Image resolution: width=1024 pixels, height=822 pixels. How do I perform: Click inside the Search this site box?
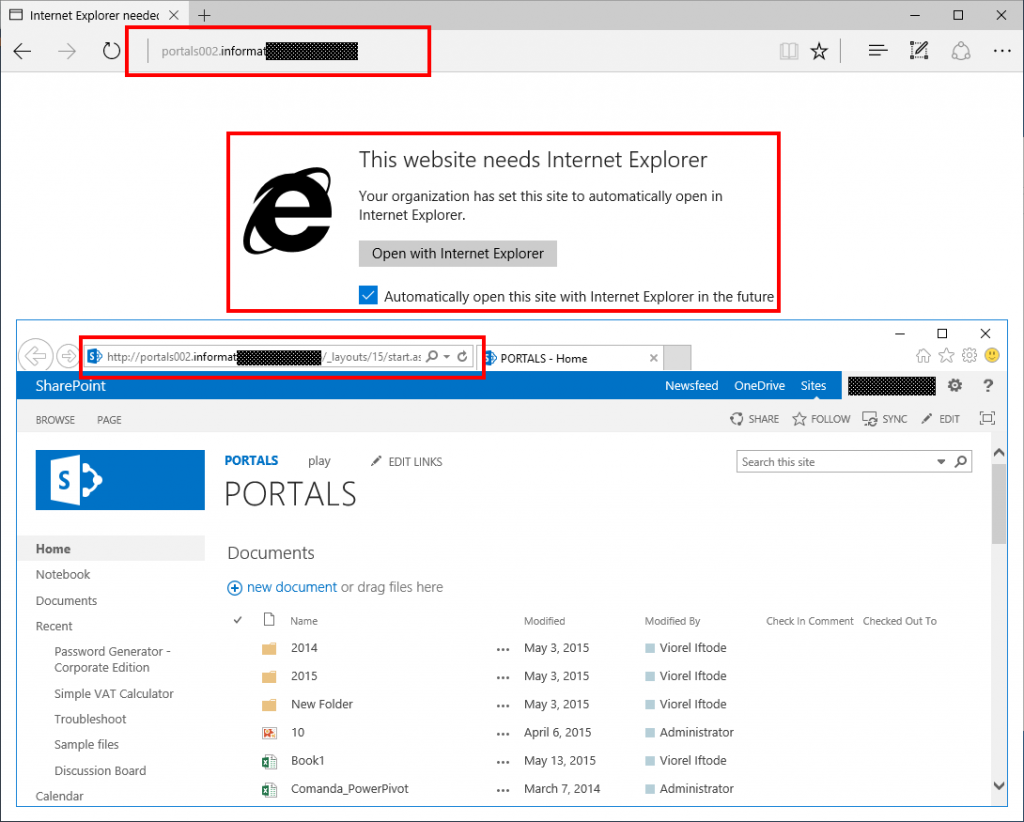point(830,461)
